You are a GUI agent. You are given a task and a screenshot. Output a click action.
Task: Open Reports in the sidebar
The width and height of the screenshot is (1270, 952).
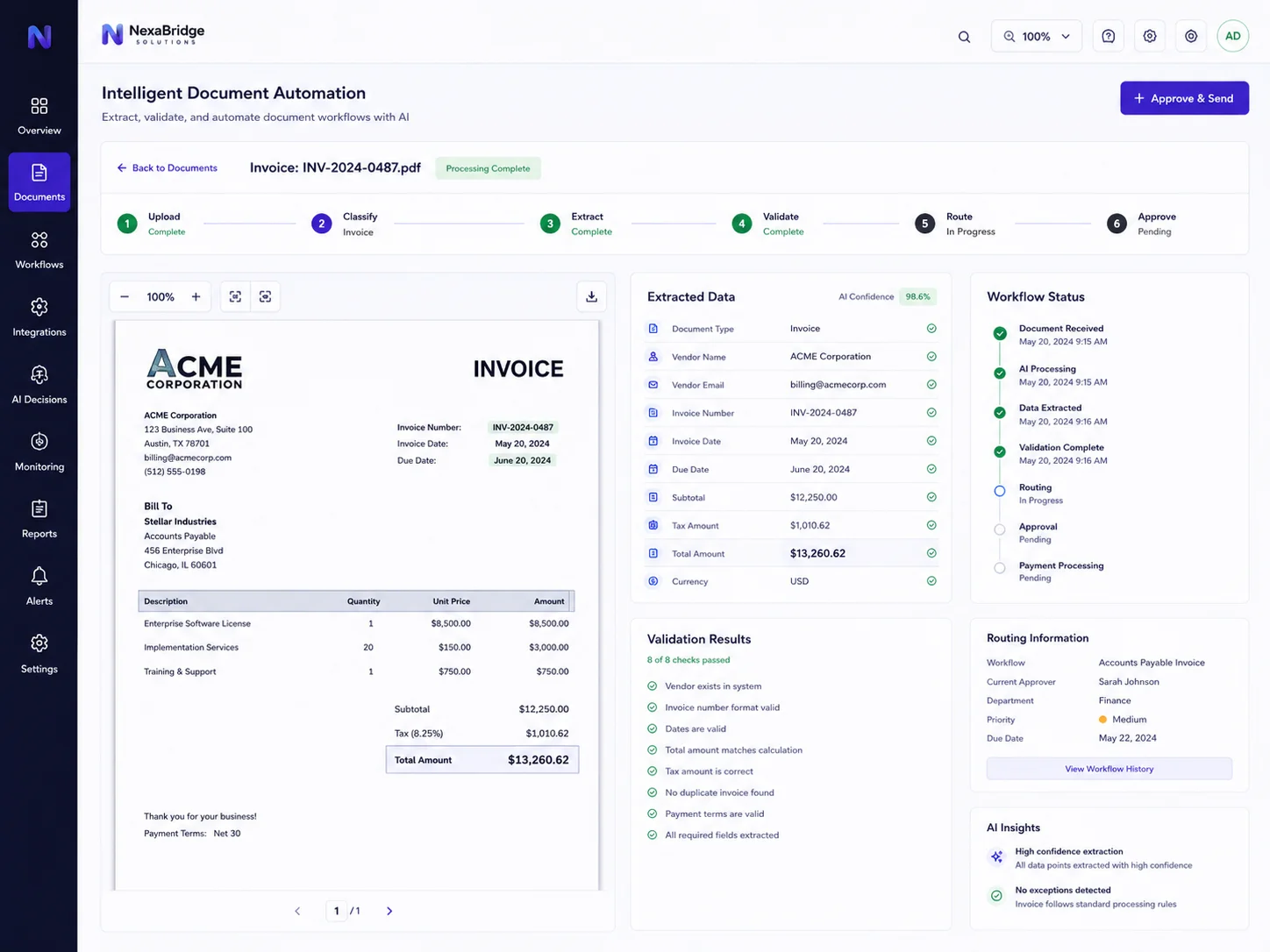coord(39,519)
